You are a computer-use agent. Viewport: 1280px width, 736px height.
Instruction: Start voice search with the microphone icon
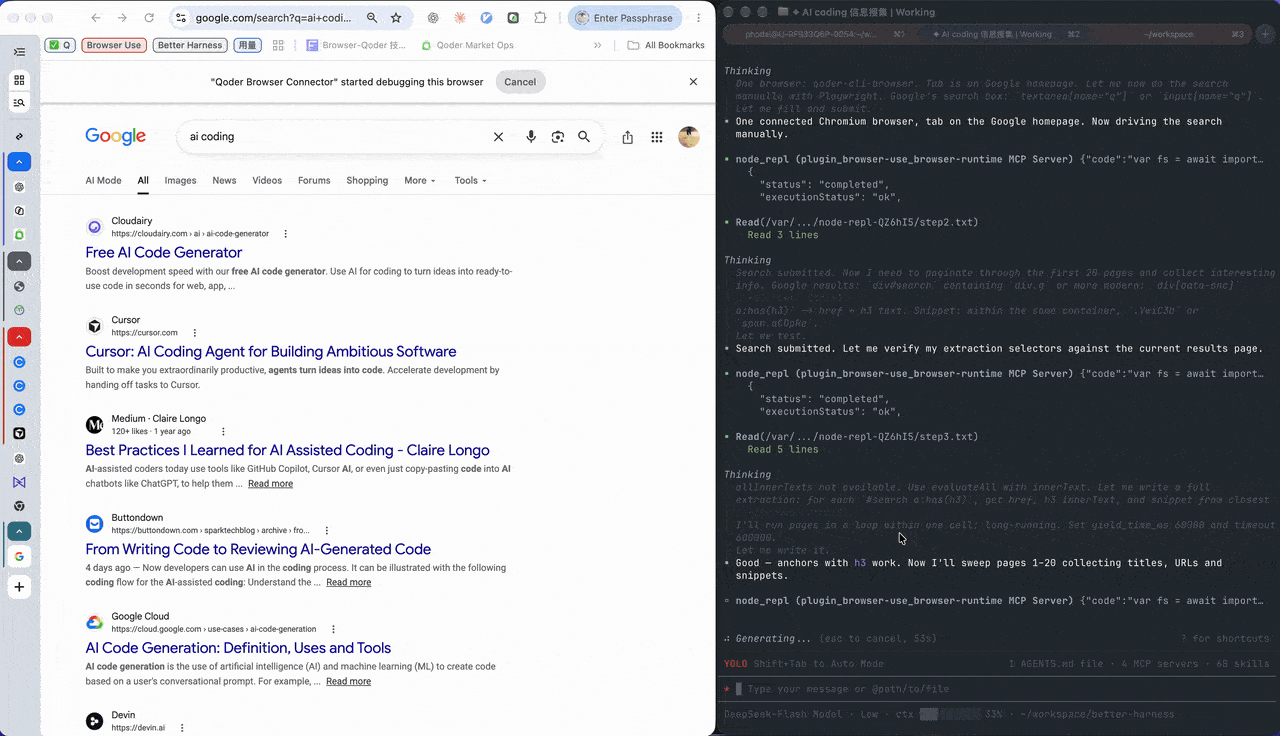(531, 137)
